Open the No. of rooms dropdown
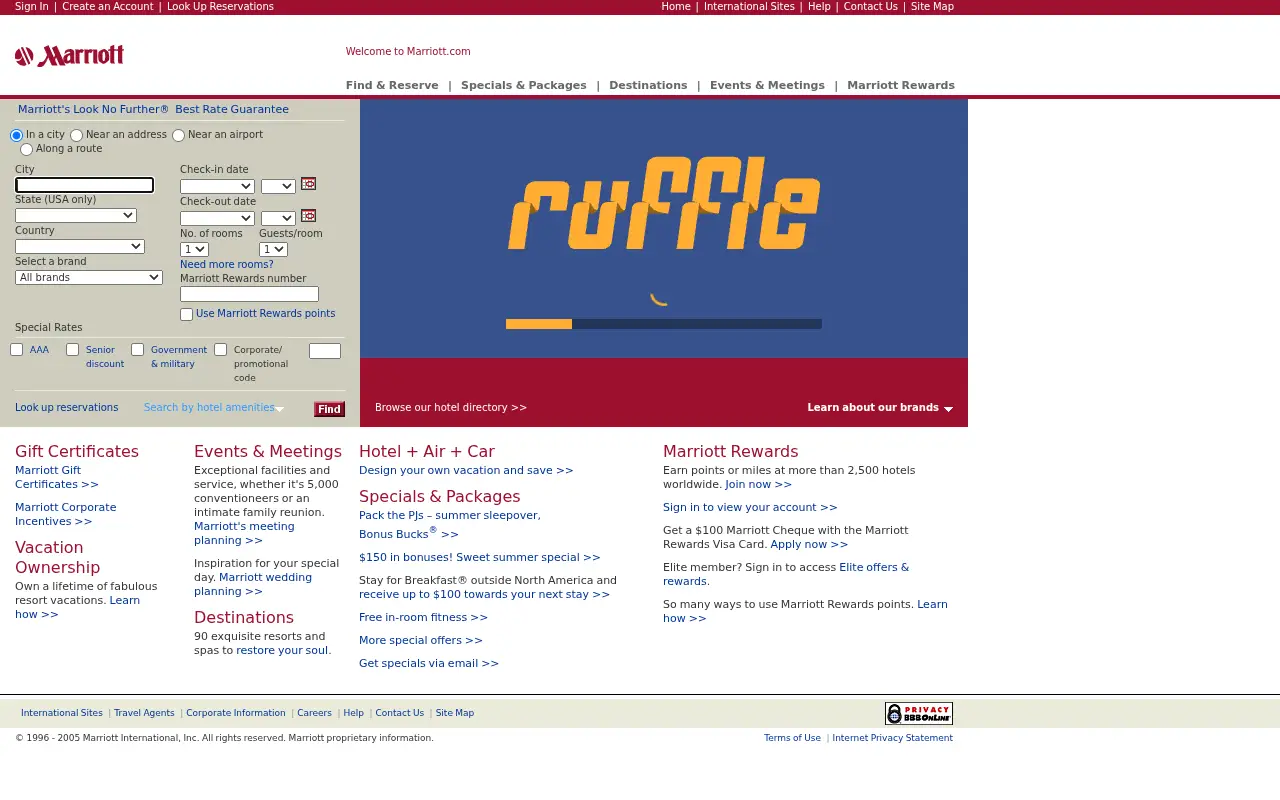This screenshot has width=1280, height=800. pyautogui.click(x=194, y=249)
